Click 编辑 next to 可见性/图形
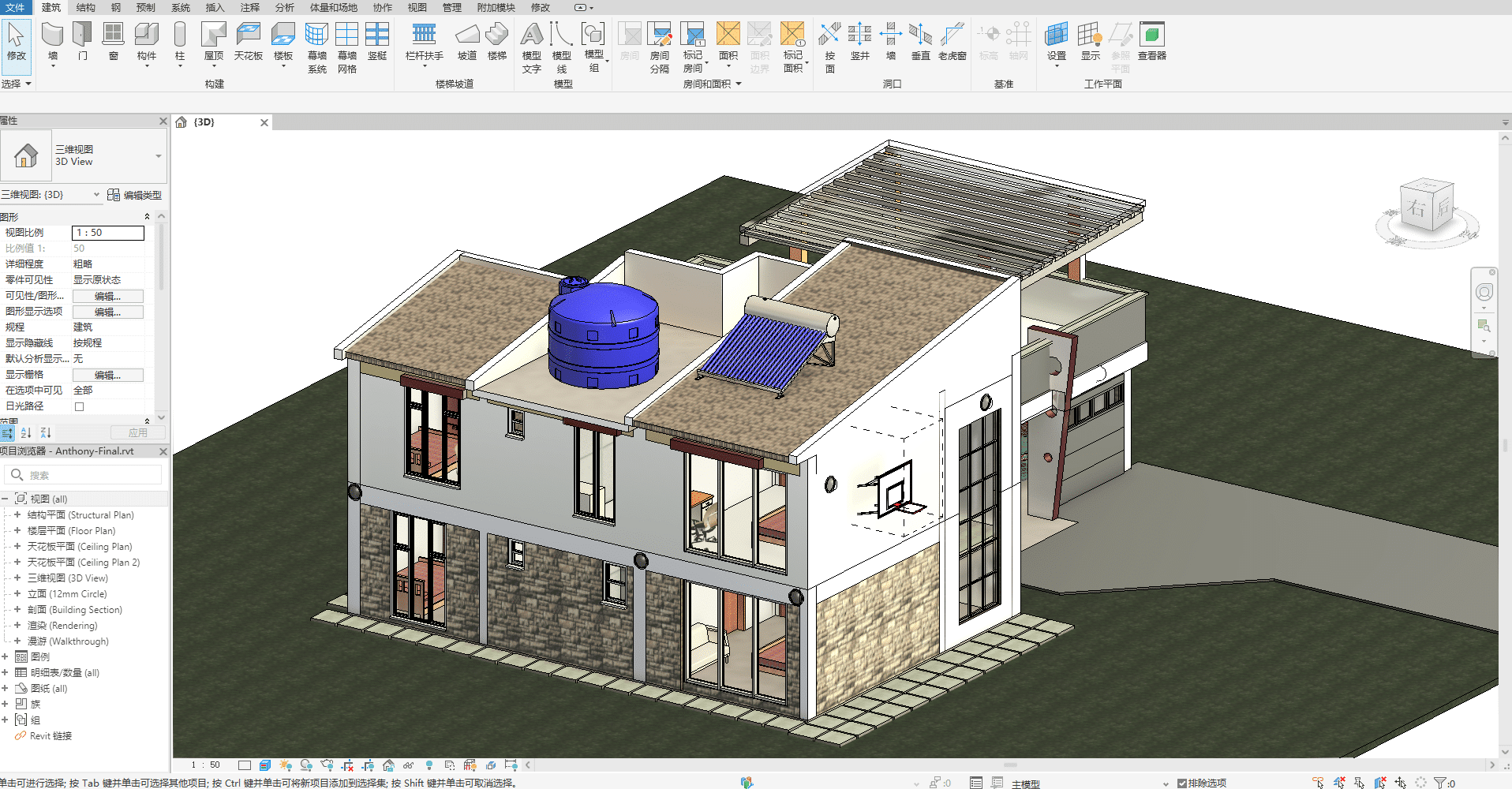Screen dimensions: 1512x789 pyautogui.click(x=107, y=295)
